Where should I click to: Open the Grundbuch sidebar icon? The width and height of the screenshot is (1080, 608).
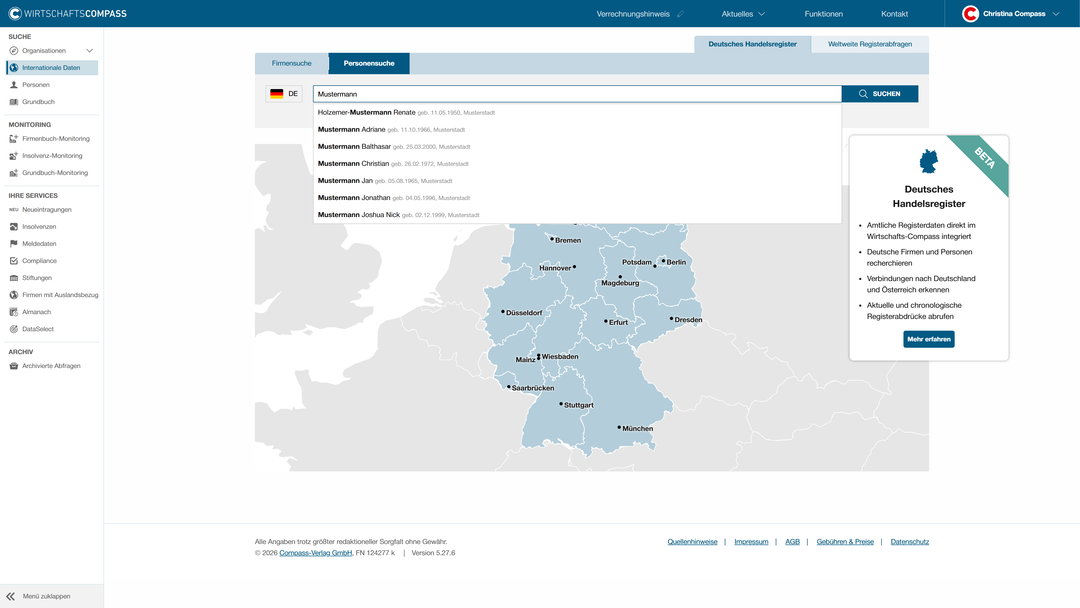(x=14, y=102)
